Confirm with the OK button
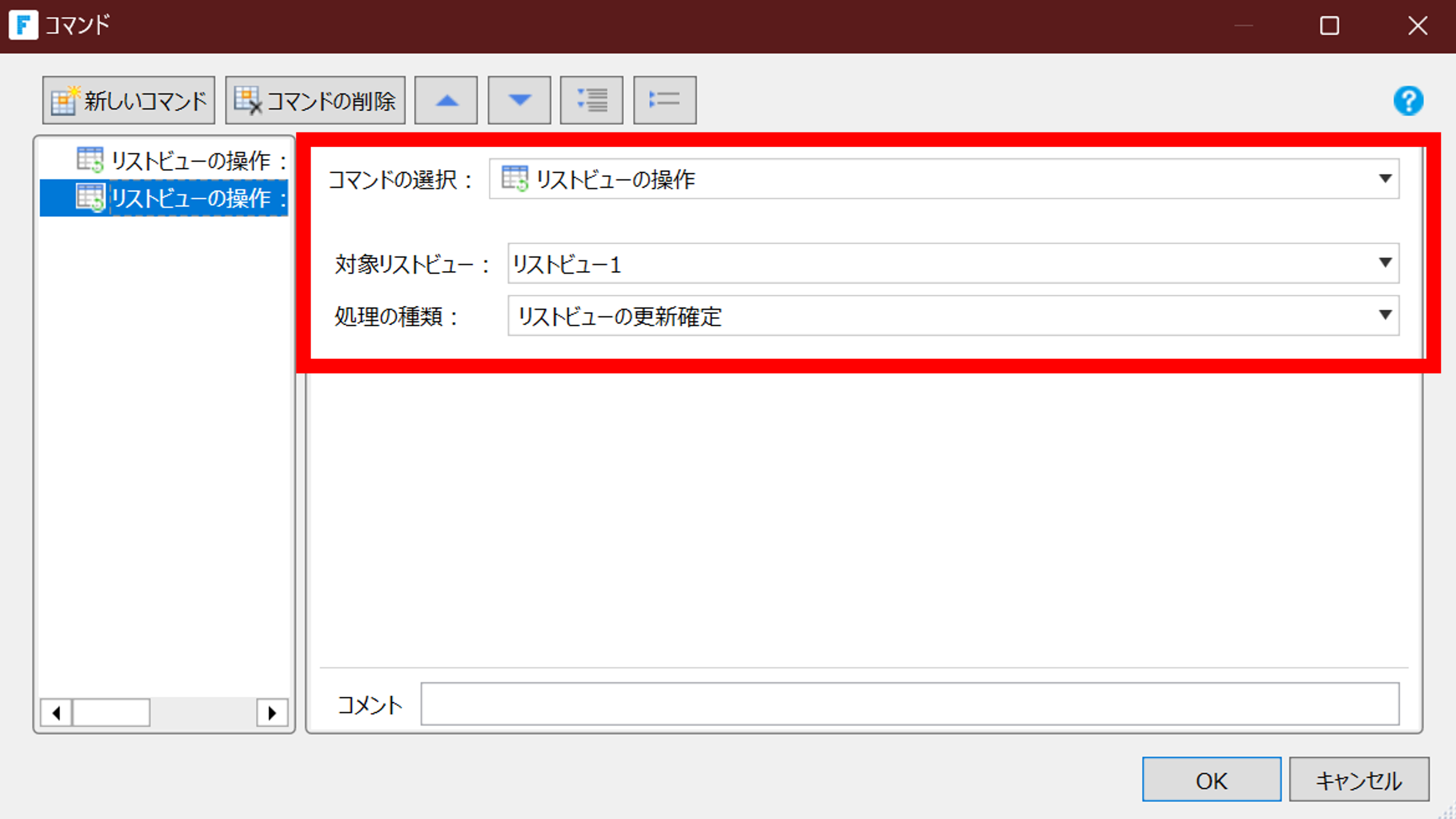This screenshot has width=1456, height=819. tap(1211, 779)
